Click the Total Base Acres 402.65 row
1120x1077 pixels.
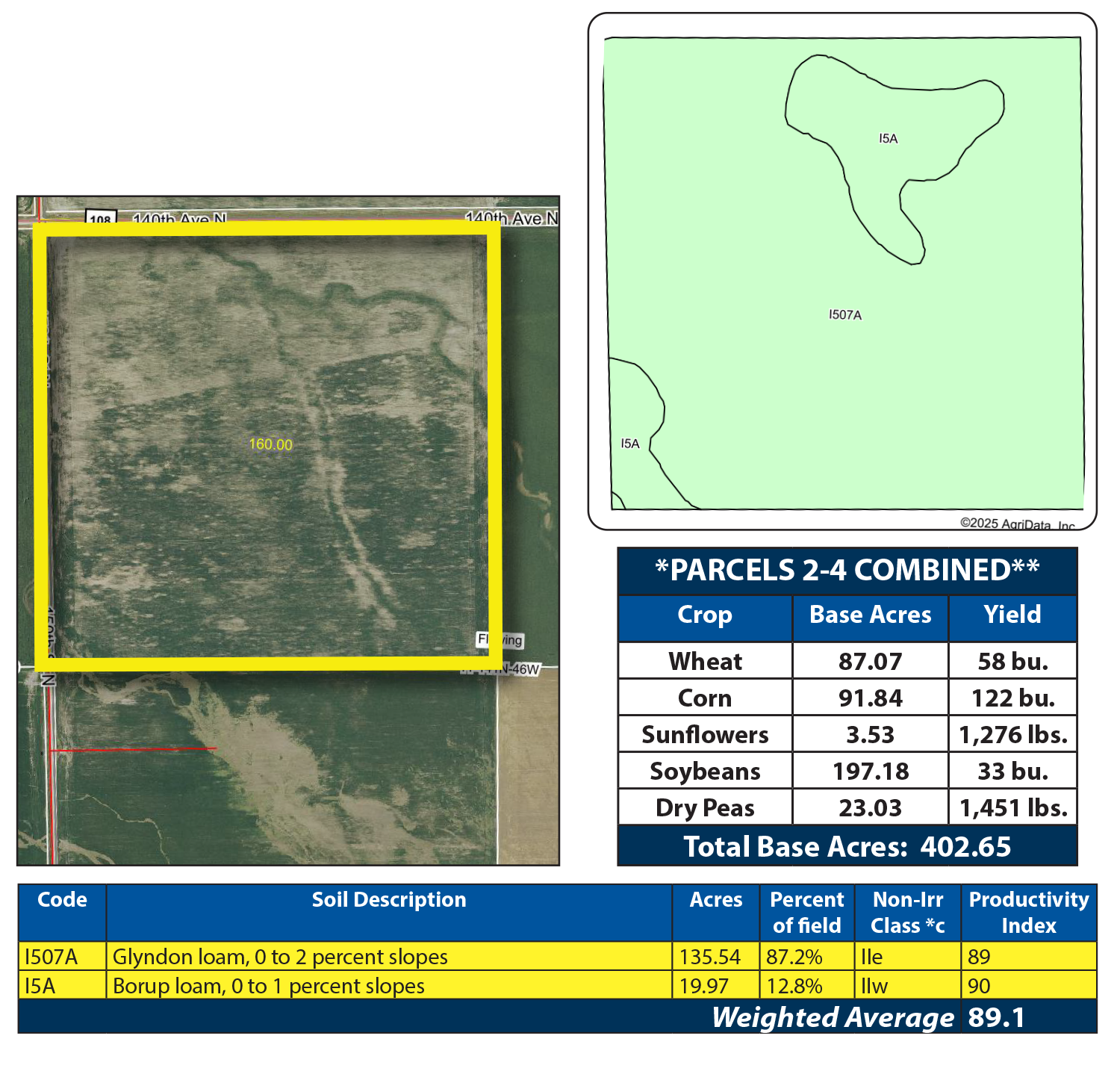[x=847, y=847]
